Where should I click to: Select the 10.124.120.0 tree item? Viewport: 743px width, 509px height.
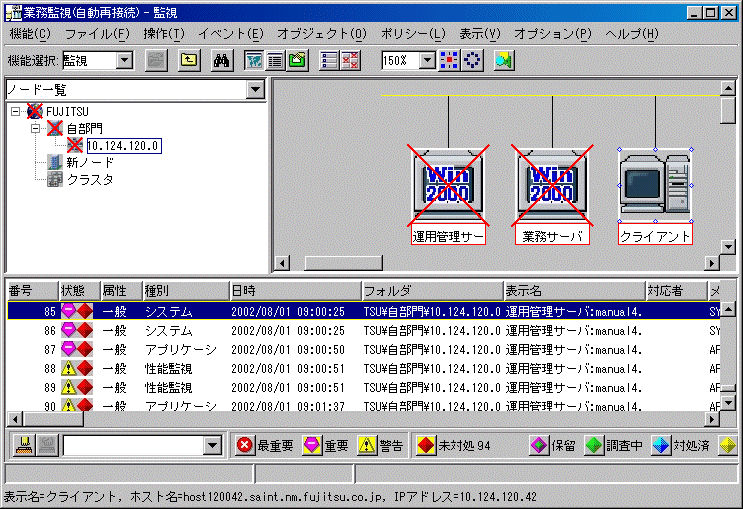click(124, 145)
